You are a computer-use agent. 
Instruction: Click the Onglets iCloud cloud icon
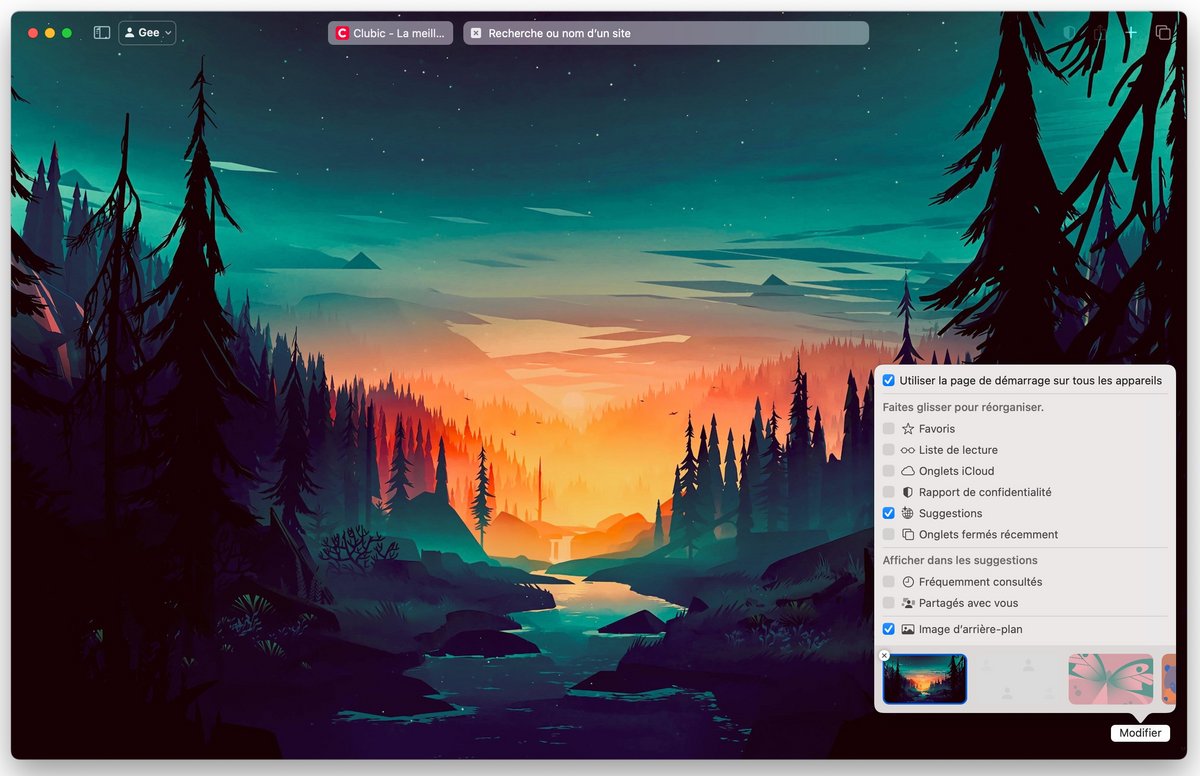pyautogui.click(x=908, y=471)
